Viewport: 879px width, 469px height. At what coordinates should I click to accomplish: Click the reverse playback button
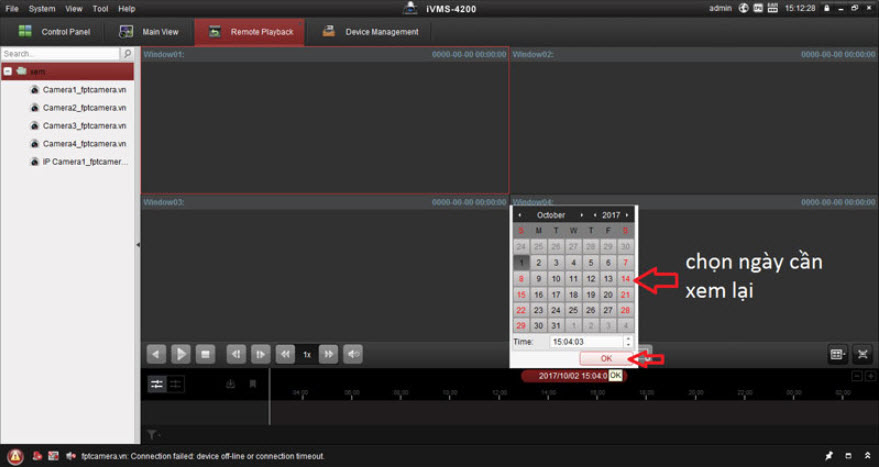coord(156,354)
